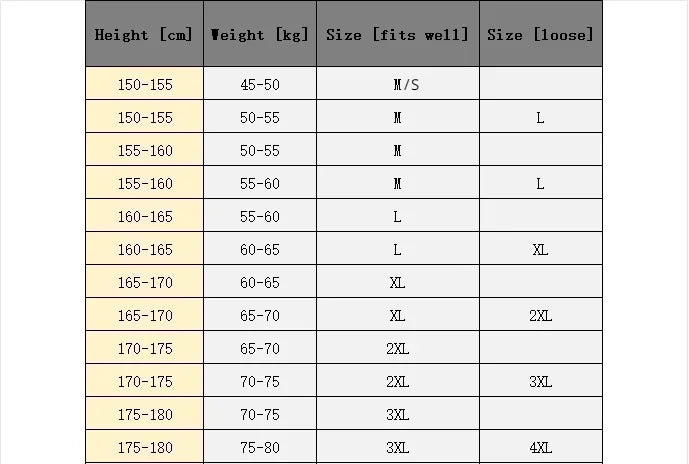Click the 45-50 weight cell
The height and width of the screenshot is (464, 689).
click(x=260, y=83)
